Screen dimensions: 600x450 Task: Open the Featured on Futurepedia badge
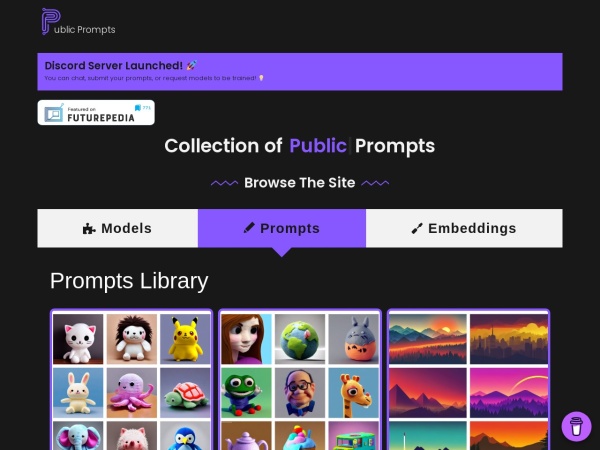click(96, 112)
